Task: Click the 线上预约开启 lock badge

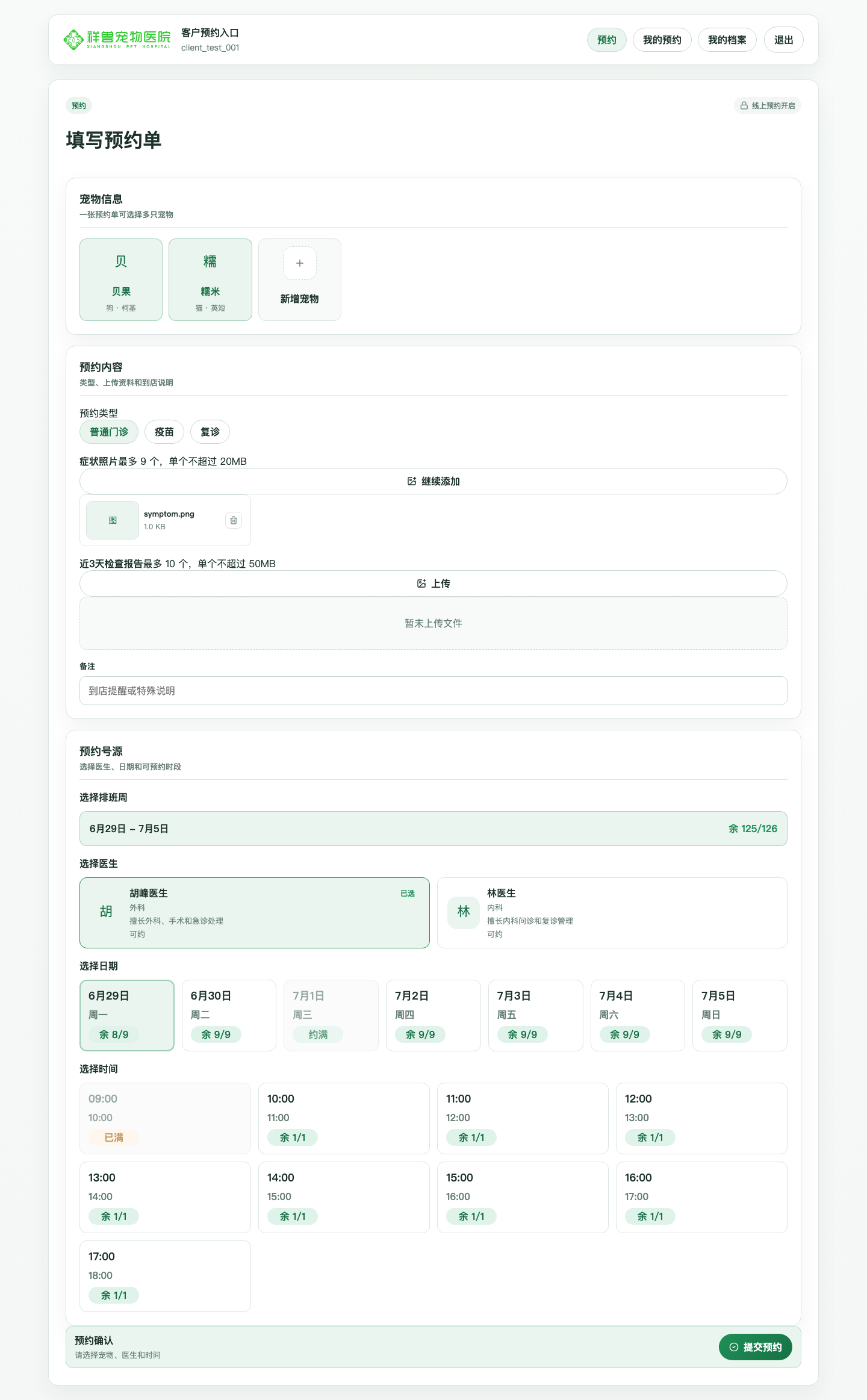Action: click(x=767, y=105)
